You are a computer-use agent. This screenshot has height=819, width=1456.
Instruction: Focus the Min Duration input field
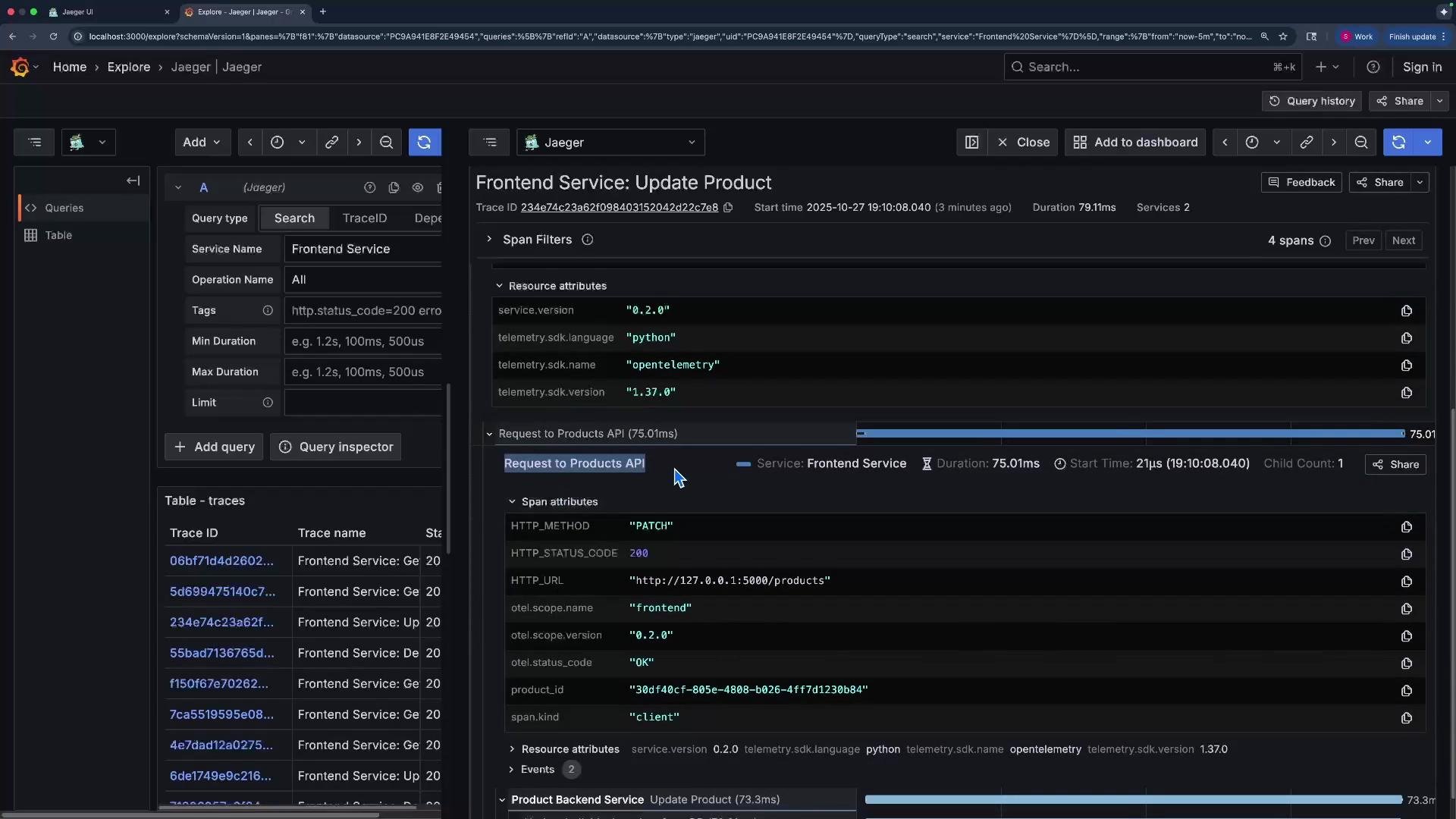(362, 342)
